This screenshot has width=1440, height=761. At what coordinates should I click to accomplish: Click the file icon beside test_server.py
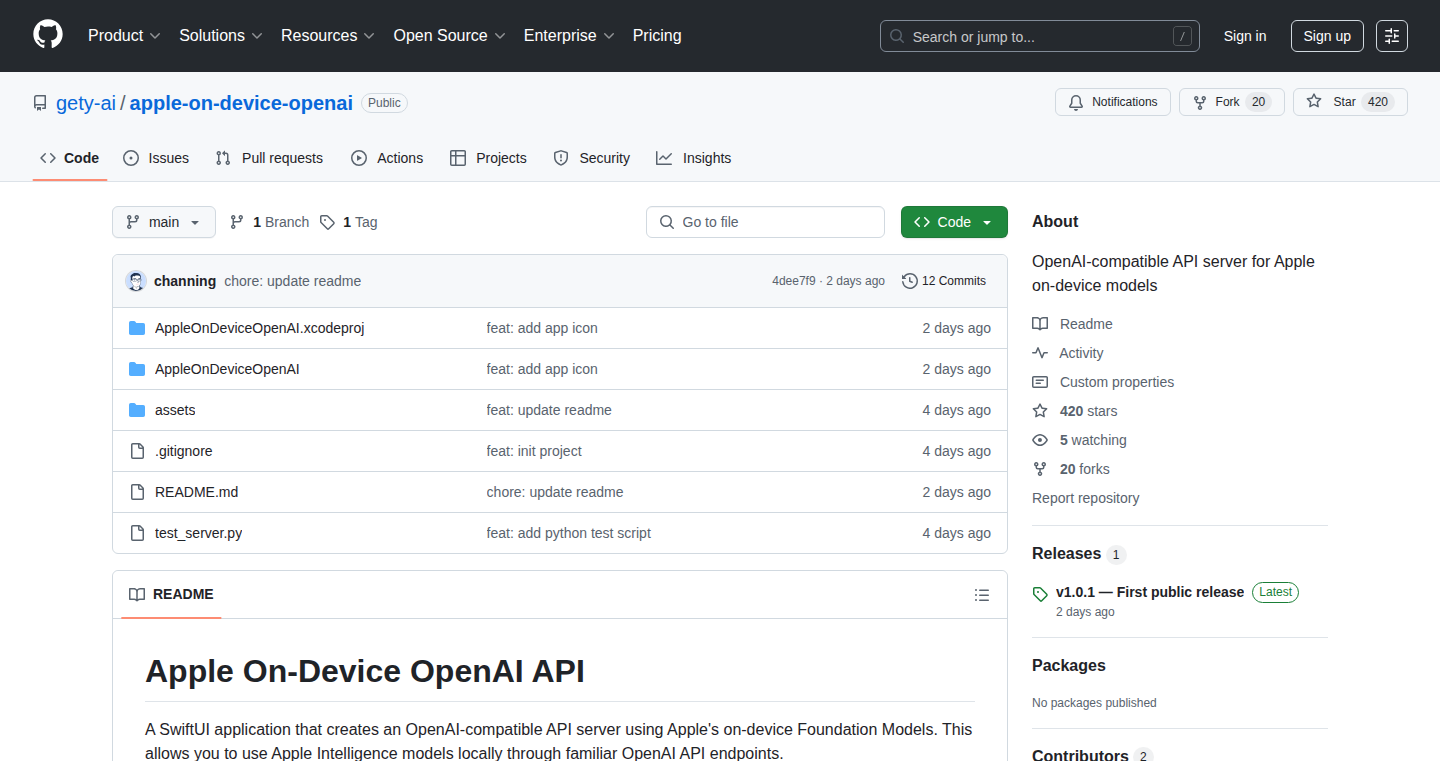point(137,533)
